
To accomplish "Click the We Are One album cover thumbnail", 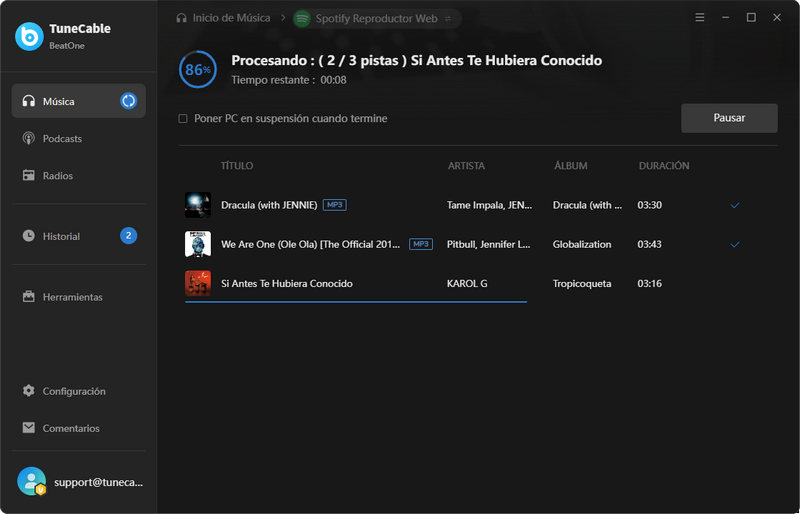I will point(198,244).
